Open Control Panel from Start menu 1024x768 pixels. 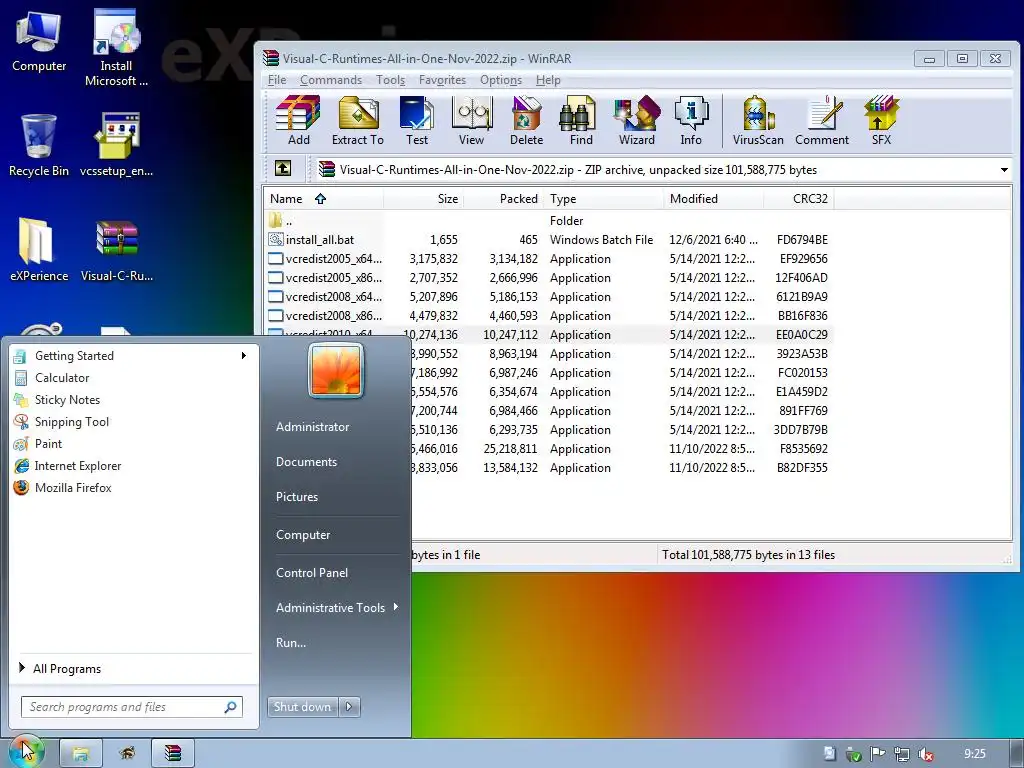pos(312,572)
